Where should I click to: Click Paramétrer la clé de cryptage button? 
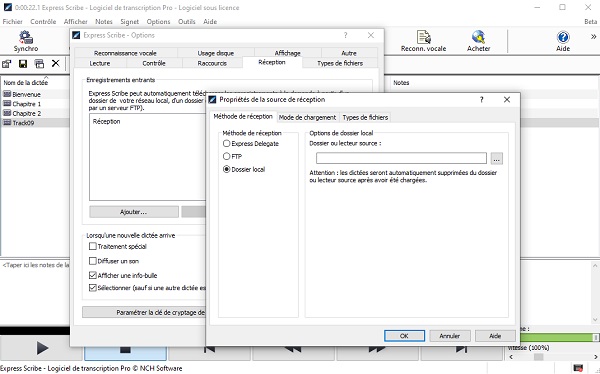point(144,312)
